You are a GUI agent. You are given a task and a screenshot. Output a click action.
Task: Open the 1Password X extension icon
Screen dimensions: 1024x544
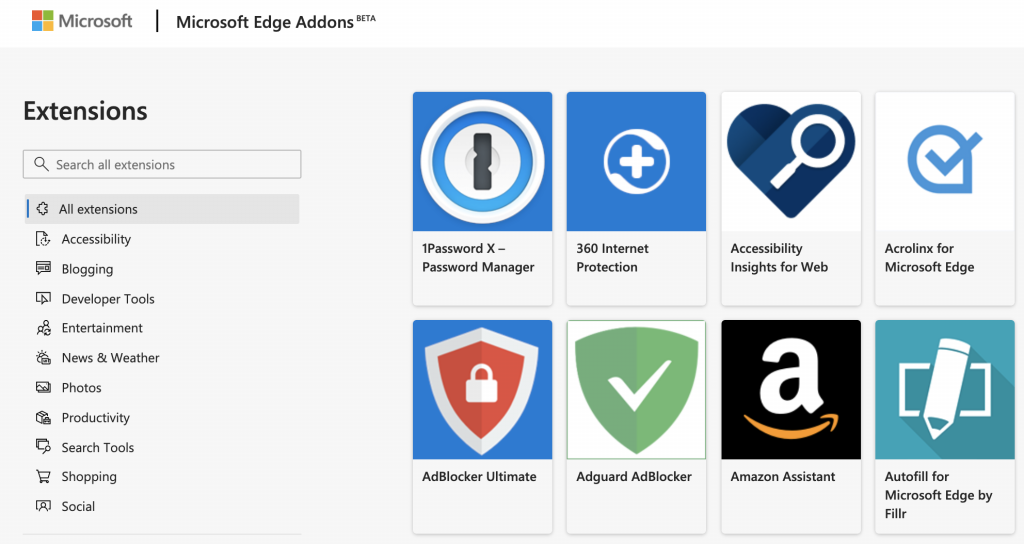coord(482,161)
